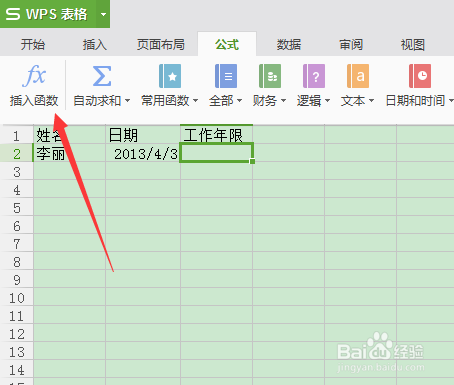Select row header 1
Viewport: 454px width, 385px height.
pos(16,135)
